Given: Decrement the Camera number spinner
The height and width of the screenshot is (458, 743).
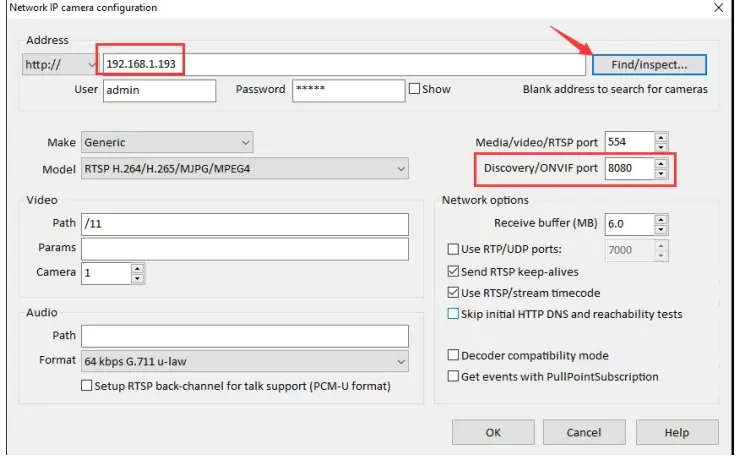Looking at the screenshot, I should click(x=137, y=278).
